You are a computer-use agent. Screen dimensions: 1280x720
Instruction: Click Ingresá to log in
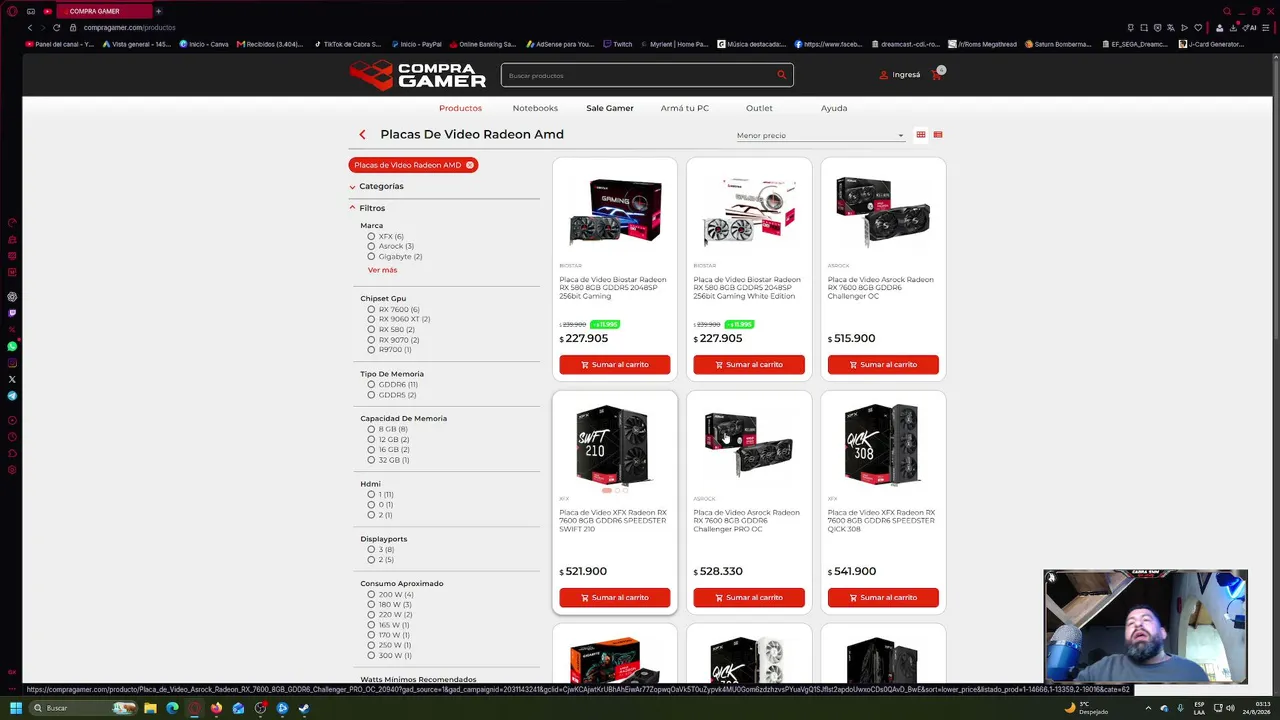pos(900,75)
